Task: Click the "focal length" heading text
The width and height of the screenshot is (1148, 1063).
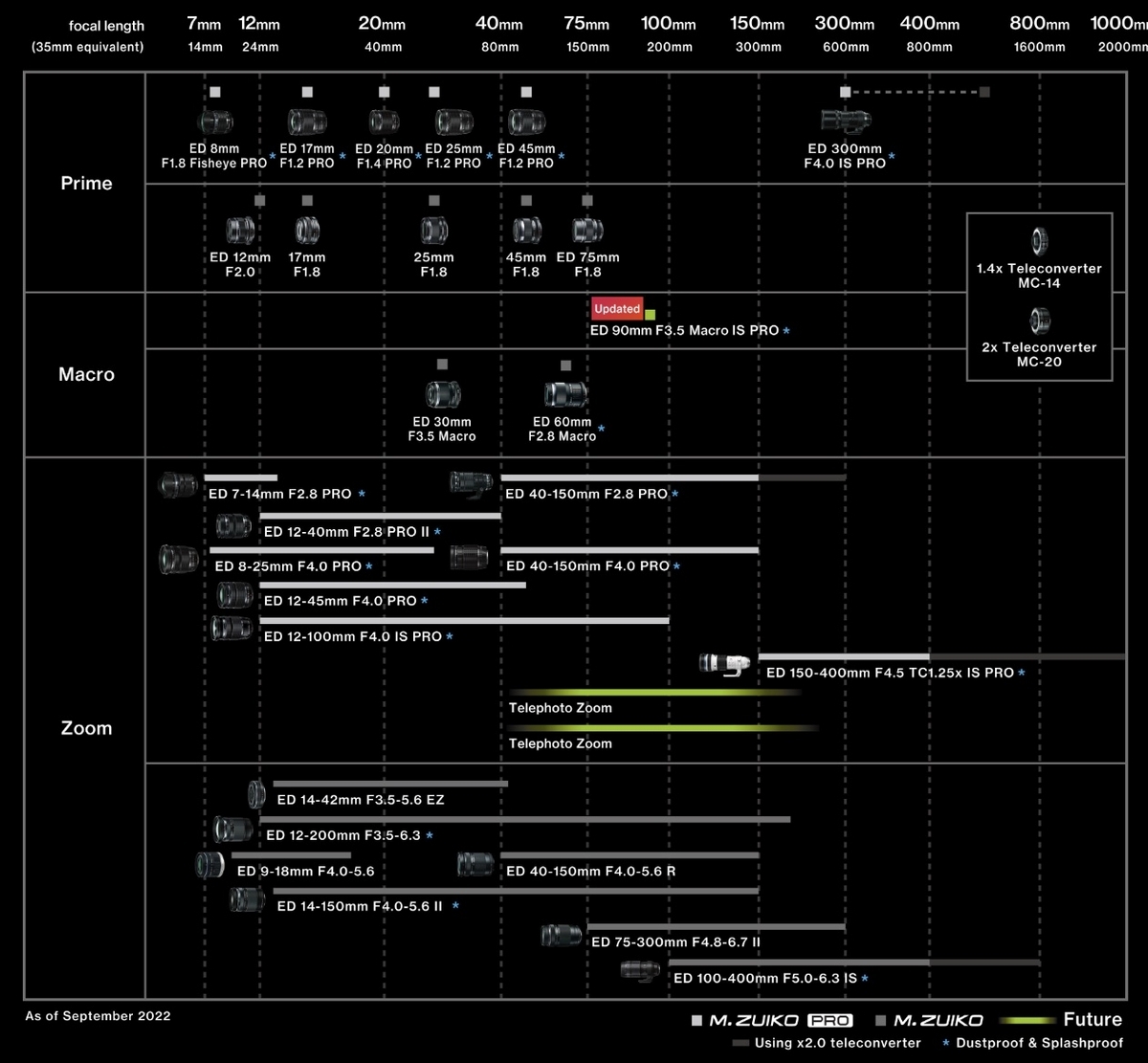Action: point(106,26)
